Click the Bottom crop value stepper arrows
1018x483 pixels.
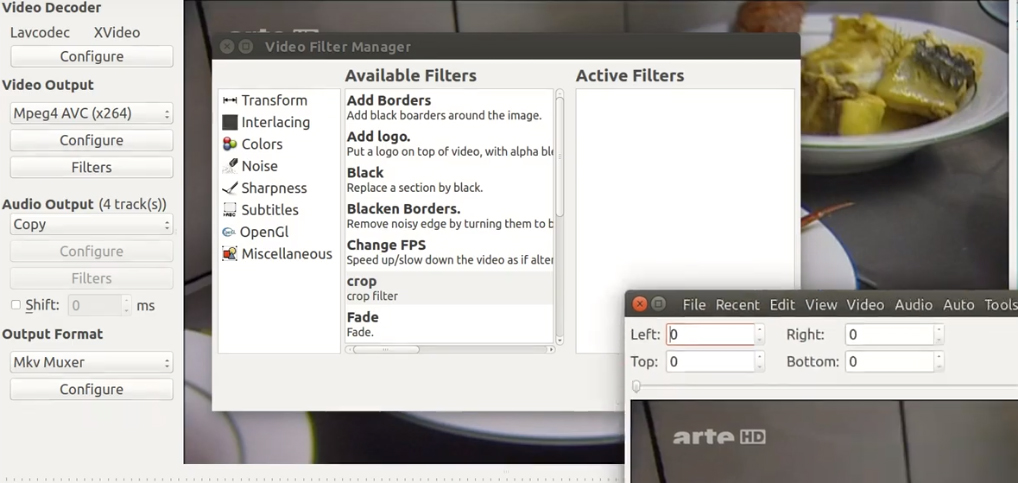tap(939, 362)
